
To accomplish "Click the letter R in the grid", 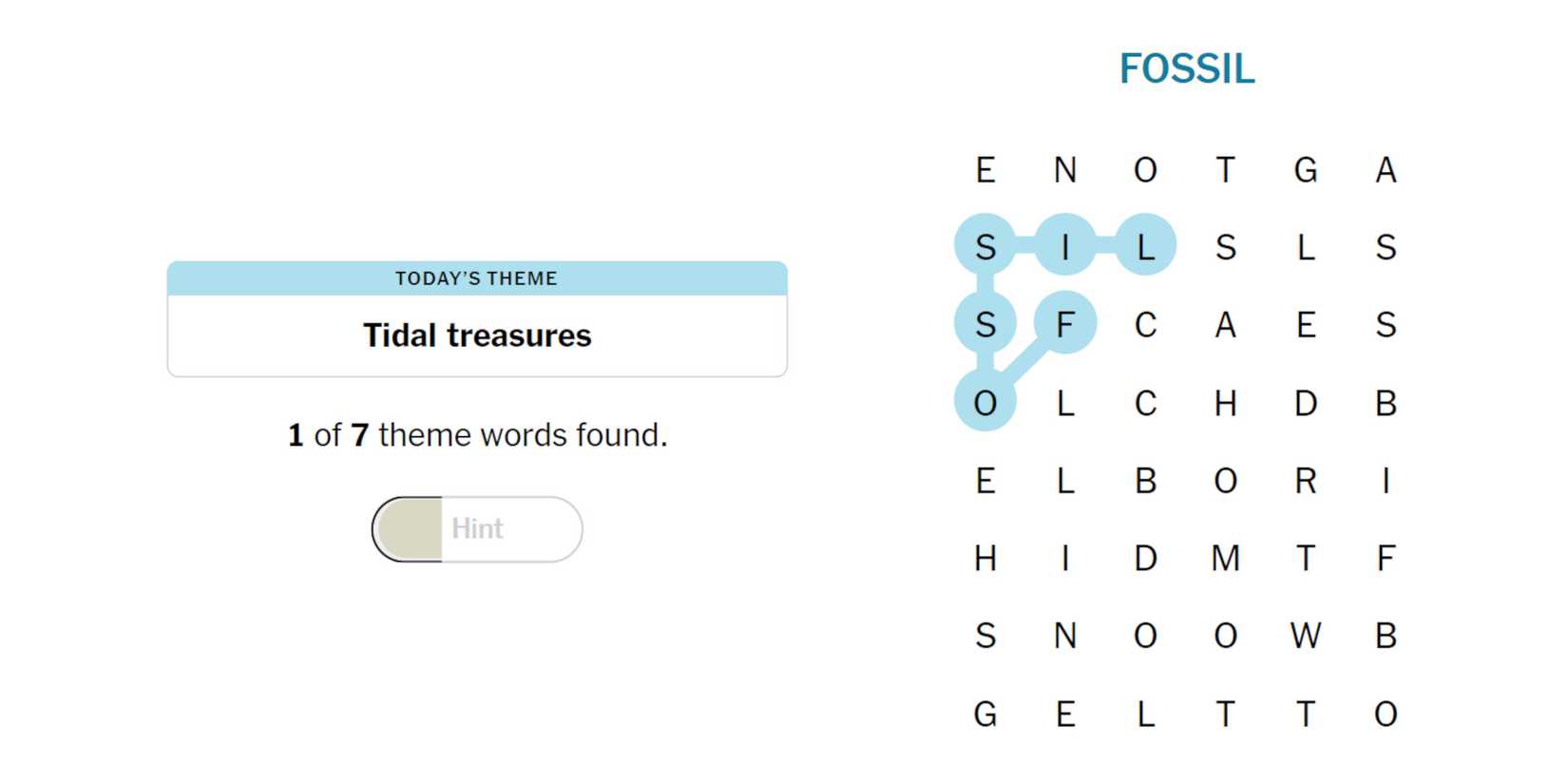I will pyautogui.click(x=1305, y=481).
